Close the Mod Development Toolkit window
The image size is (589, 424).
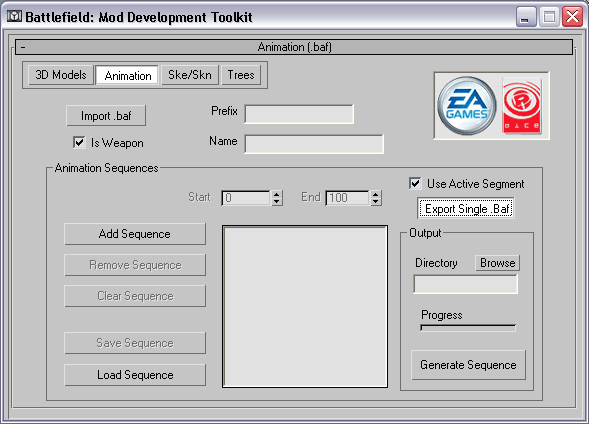coord(572,17)
